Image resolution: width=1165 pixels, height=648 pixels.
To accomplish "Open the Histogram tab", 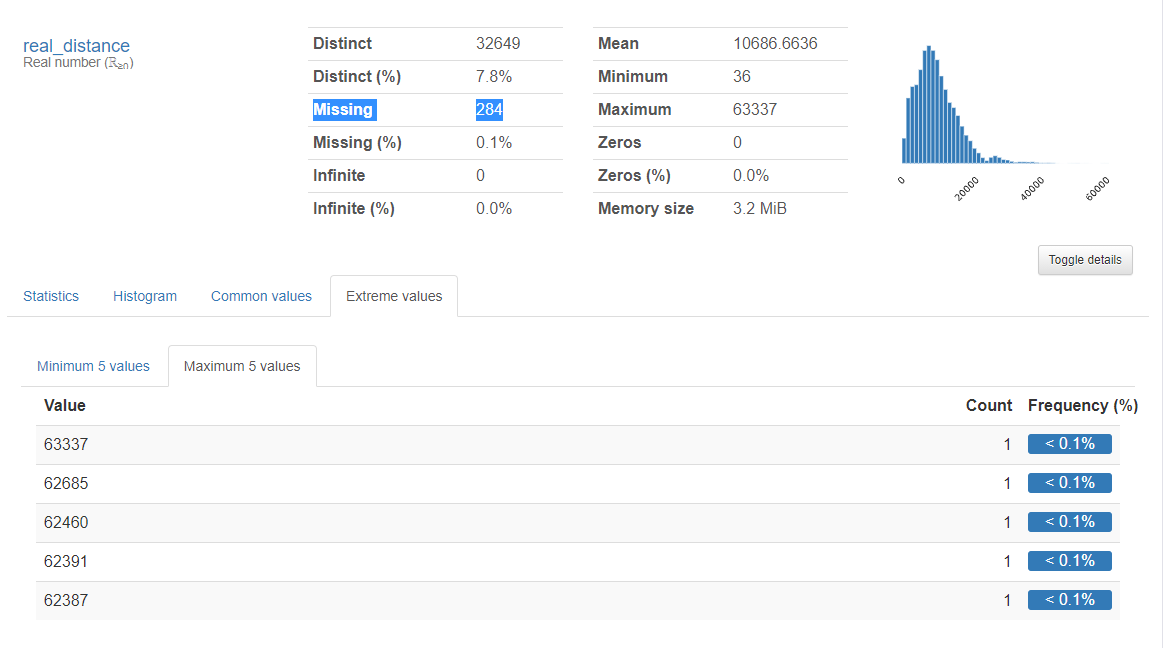I will coord(144,296).
